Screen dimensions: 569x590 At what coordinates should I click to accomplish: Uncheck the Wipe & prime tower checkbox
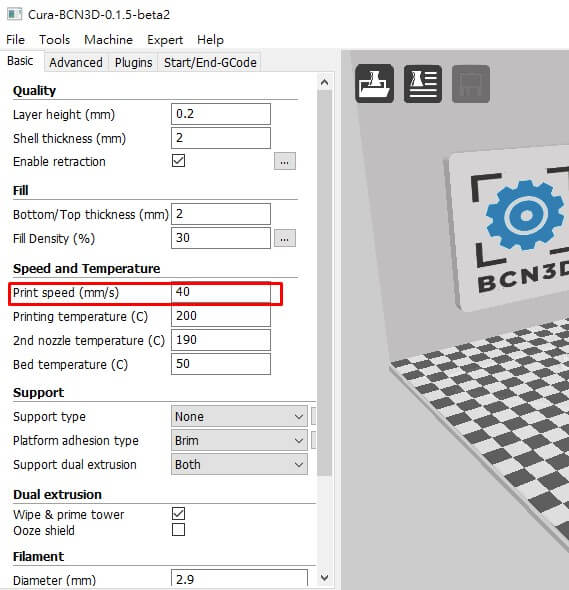pyautogui.click(x=178, y=514)
